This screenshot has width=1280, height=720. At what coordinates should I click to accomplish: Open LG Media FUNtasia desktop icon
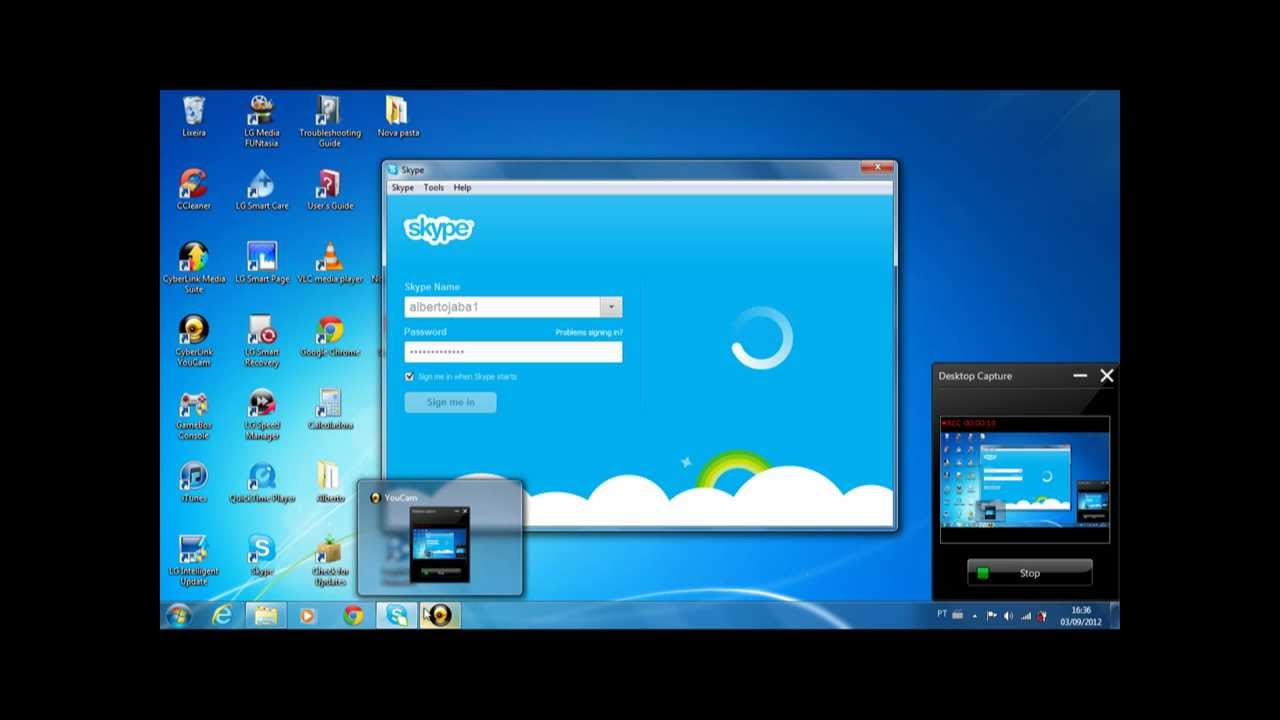click(262, 121)
